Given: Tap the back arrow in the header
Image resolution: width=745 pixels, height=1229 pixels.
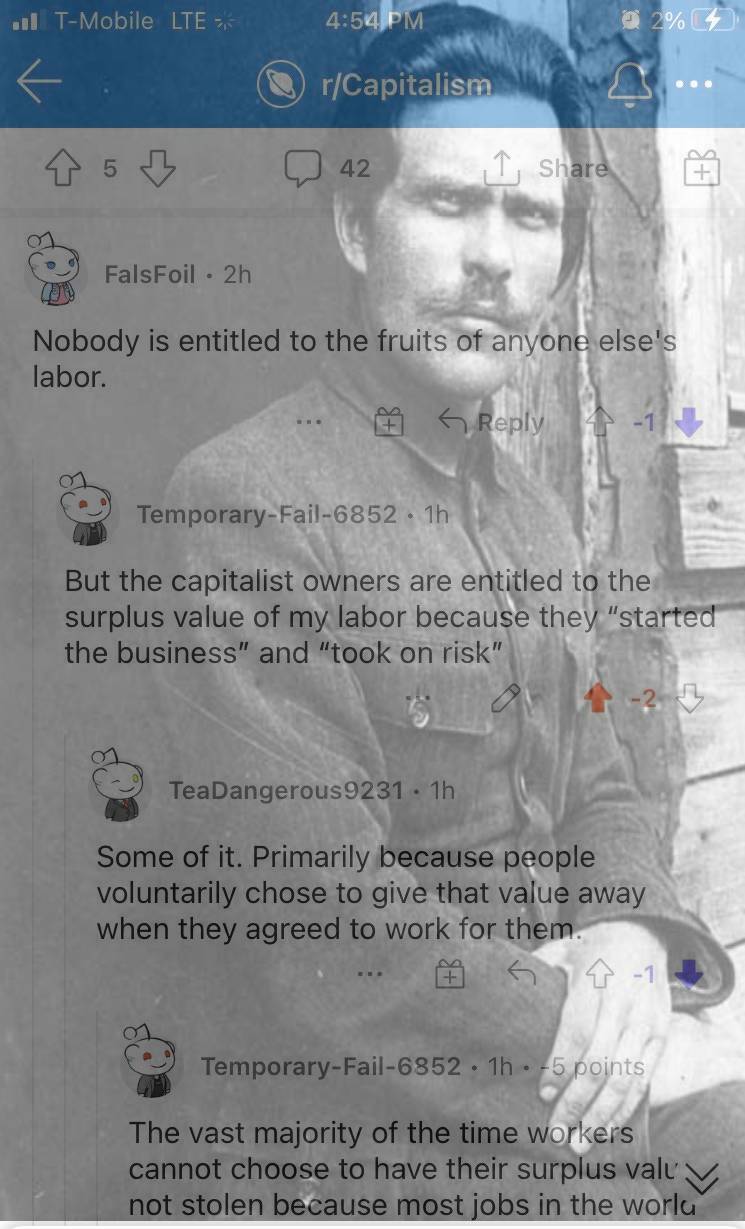Looking at the screenshot, I should click(39, 83).
